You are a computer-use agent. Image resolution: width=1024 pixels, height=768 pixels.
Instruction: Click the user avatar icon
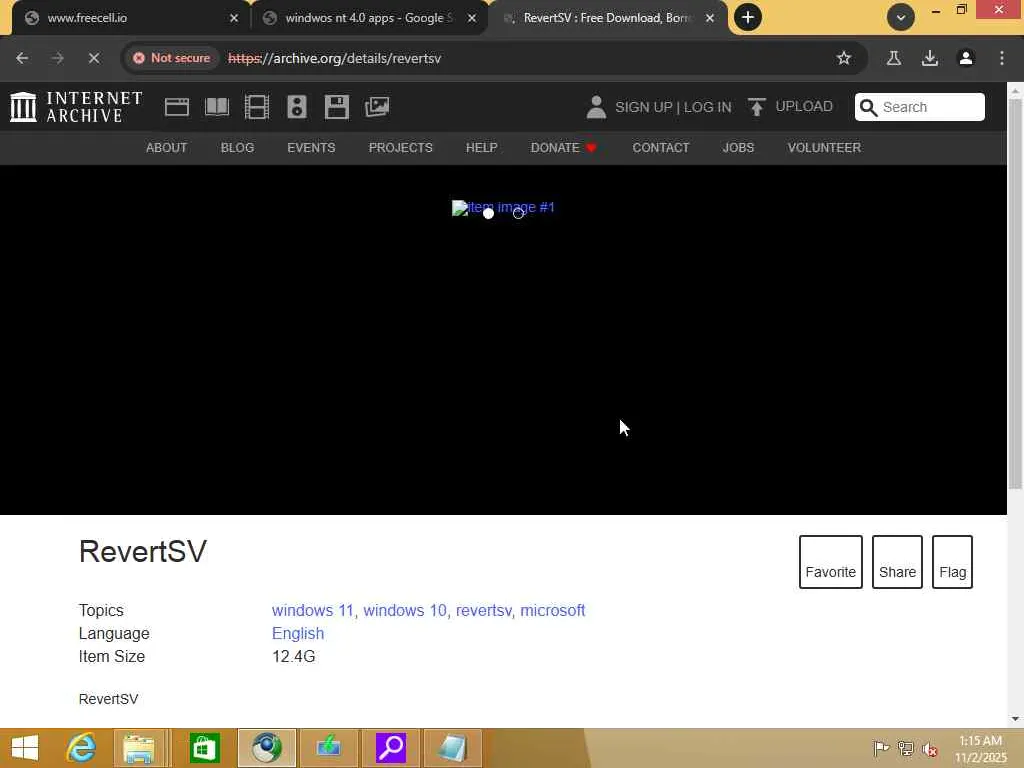coord(596,107)
